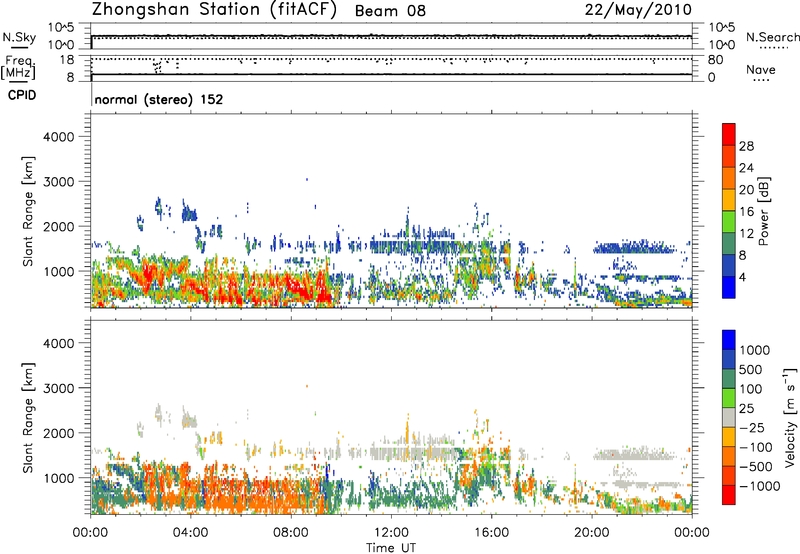This screenshot has height=554, width=800.
Task: Click the "24" label on Power colorbar
Action: pyautogui.click(x=746, y=168)
